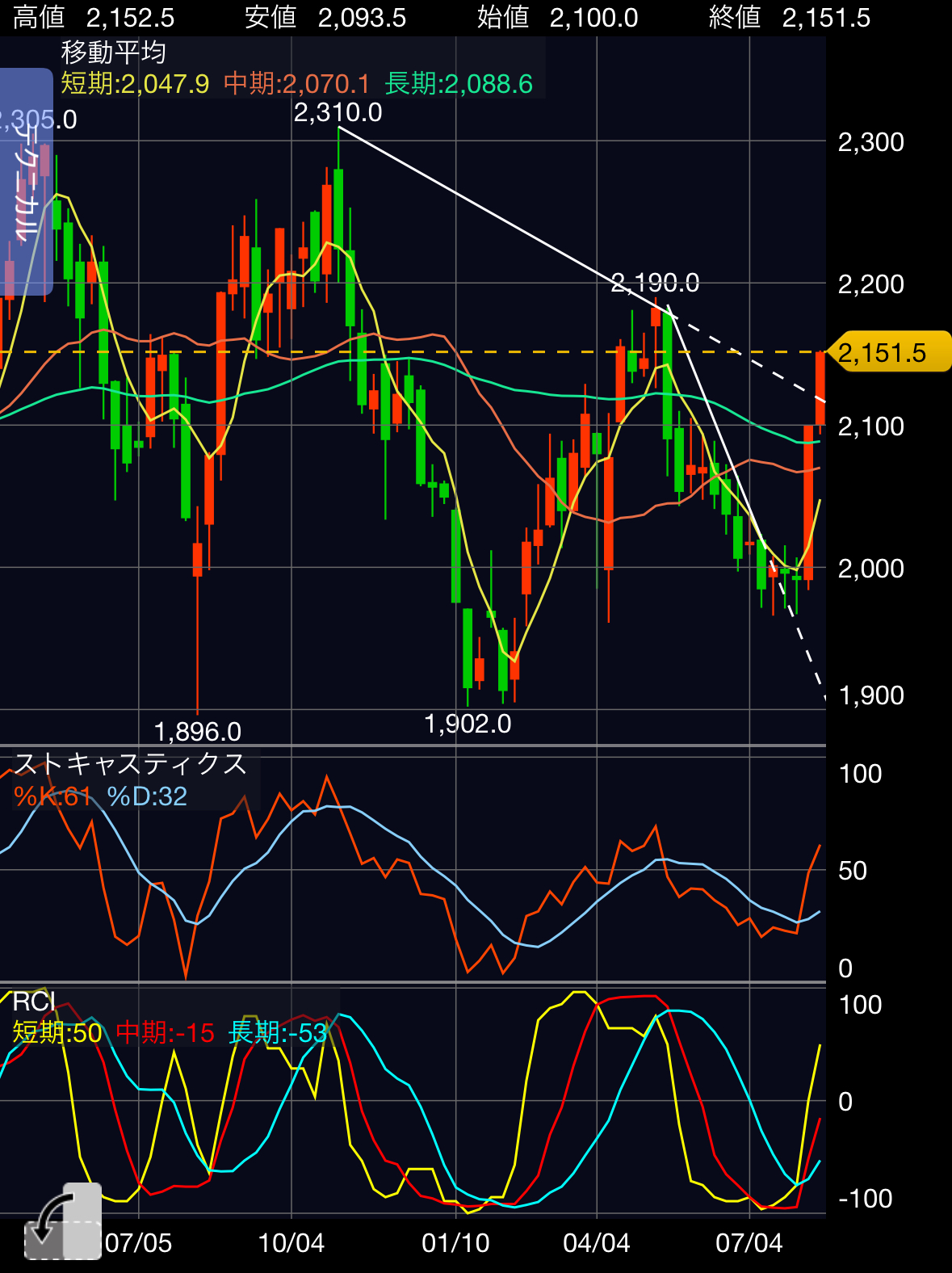Tap the rotate screen icon
Image resolution: width=952 pixels, height=1273 pixels.
(63, 1221)
